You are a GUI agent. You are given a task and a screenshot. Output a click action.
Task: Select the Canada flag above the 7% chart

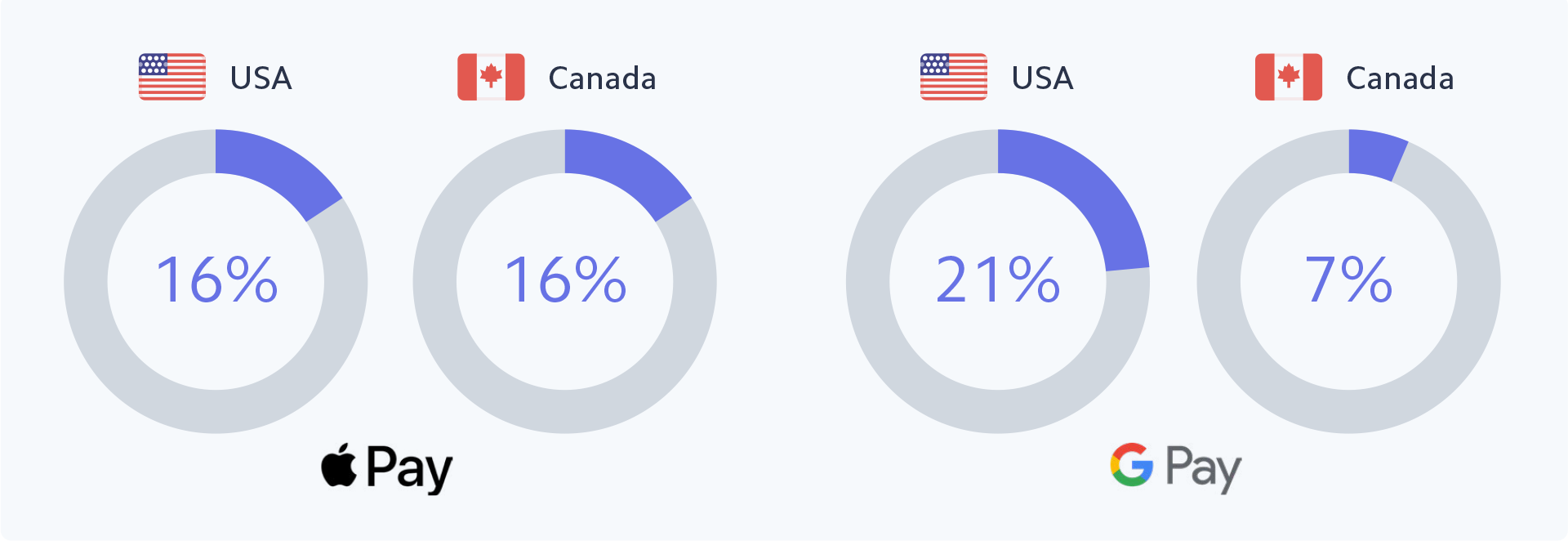point(1289,77)
